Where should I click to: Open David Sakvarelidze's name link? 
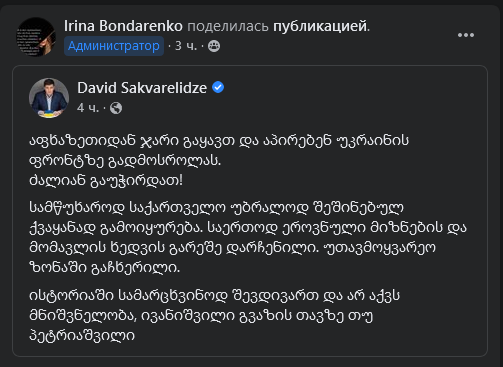[142, 88]
